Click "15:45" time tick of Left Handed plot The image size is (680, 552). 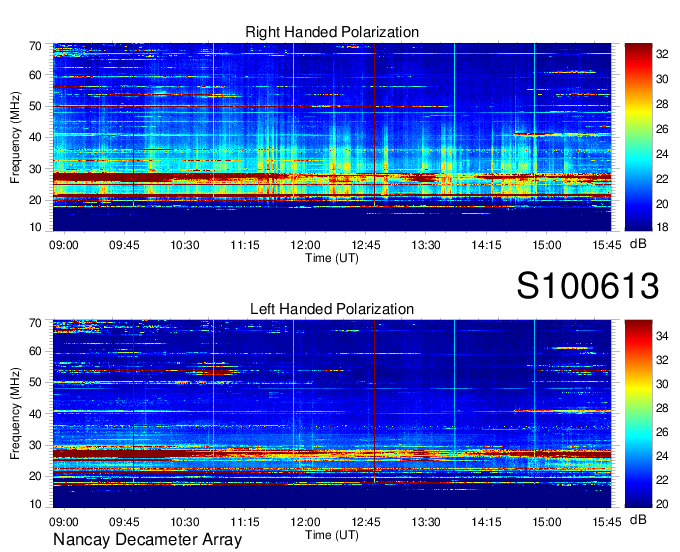tap(607, 522)
